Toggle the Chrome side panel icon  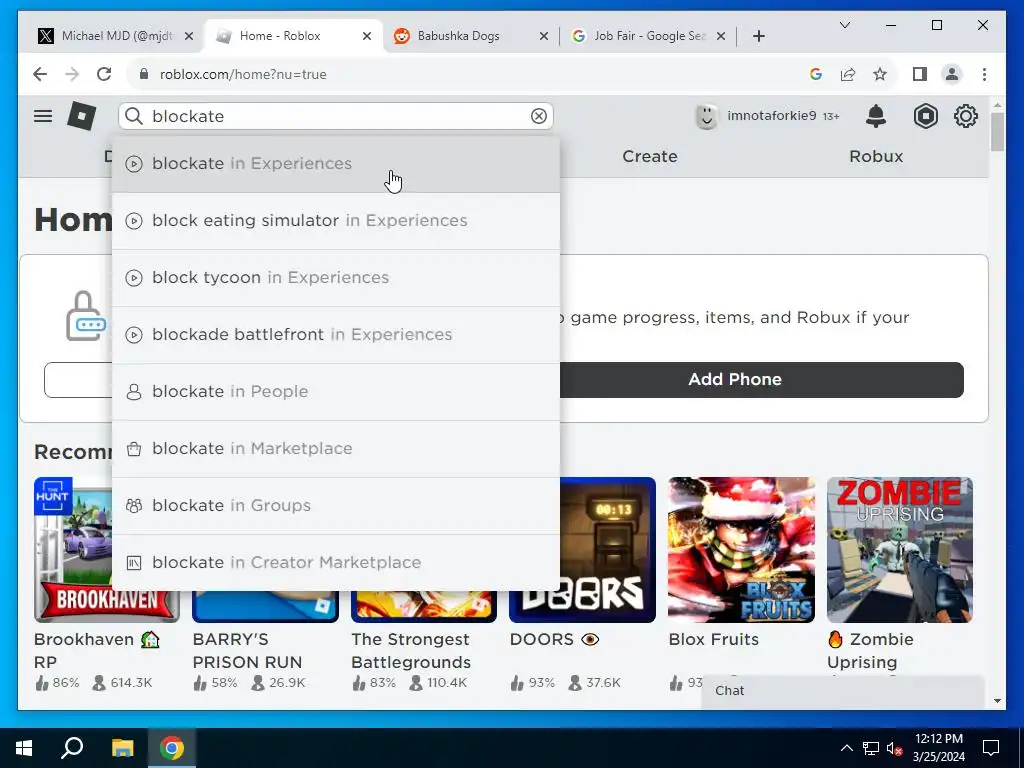[920, 74]
